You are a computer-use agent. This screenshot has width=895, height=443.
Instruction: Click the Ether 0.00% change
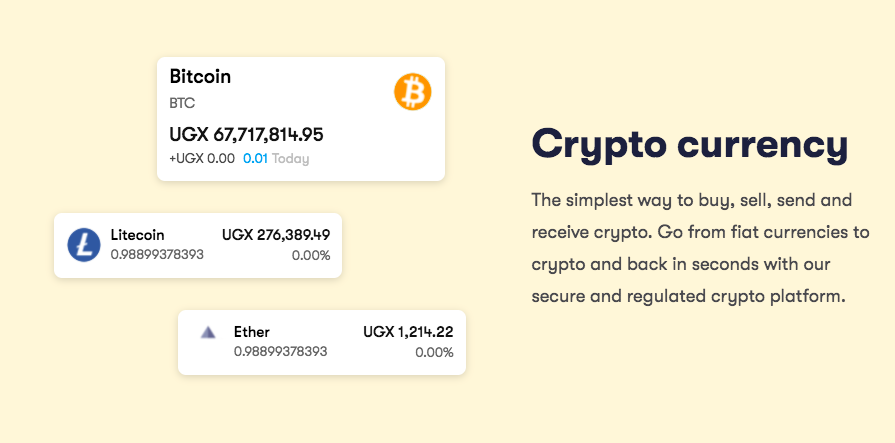pos(434,352)
